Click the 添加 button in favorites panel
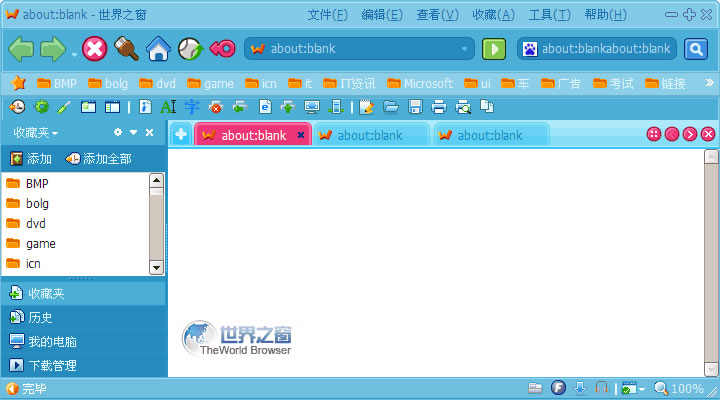This screenshot has height=400, width=720. [x=31, y=159]
